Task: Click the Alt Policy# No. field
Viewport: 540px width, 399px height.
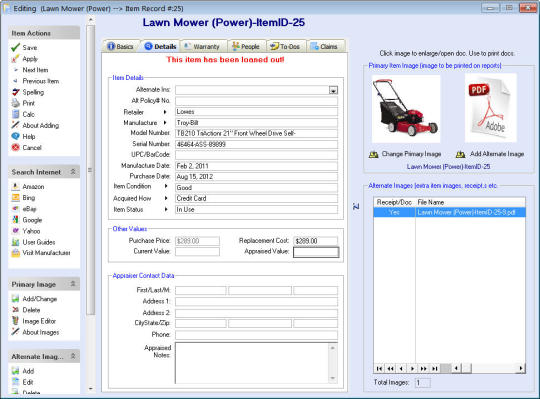Action: pos(257,101)
